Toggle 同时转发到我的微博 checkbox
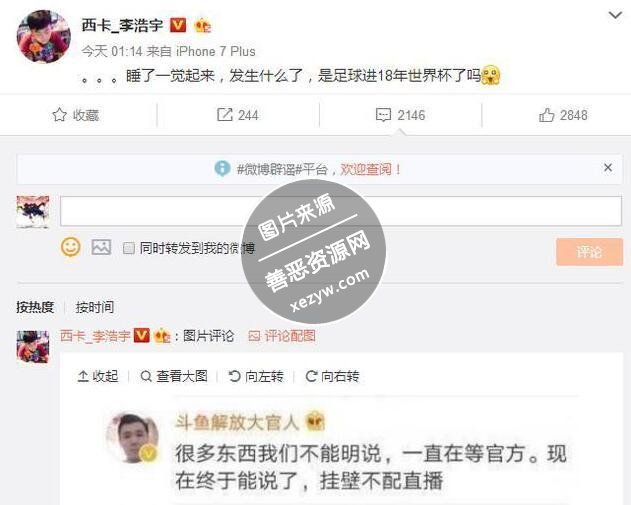Screen dimensions: 631x505 point(128,248)
